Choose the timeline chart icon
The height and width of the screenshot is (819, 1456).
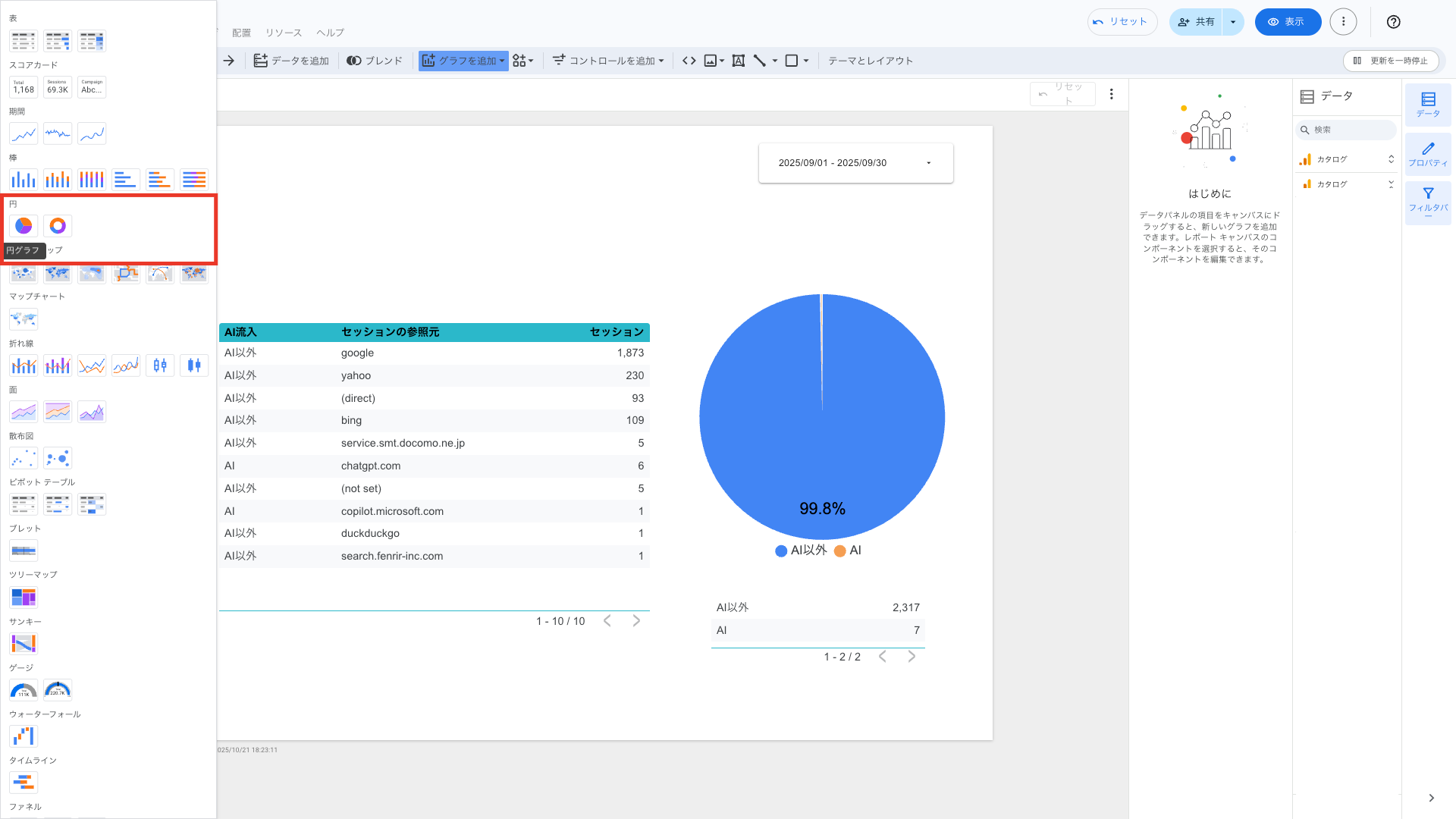click(x=24, y=783)
